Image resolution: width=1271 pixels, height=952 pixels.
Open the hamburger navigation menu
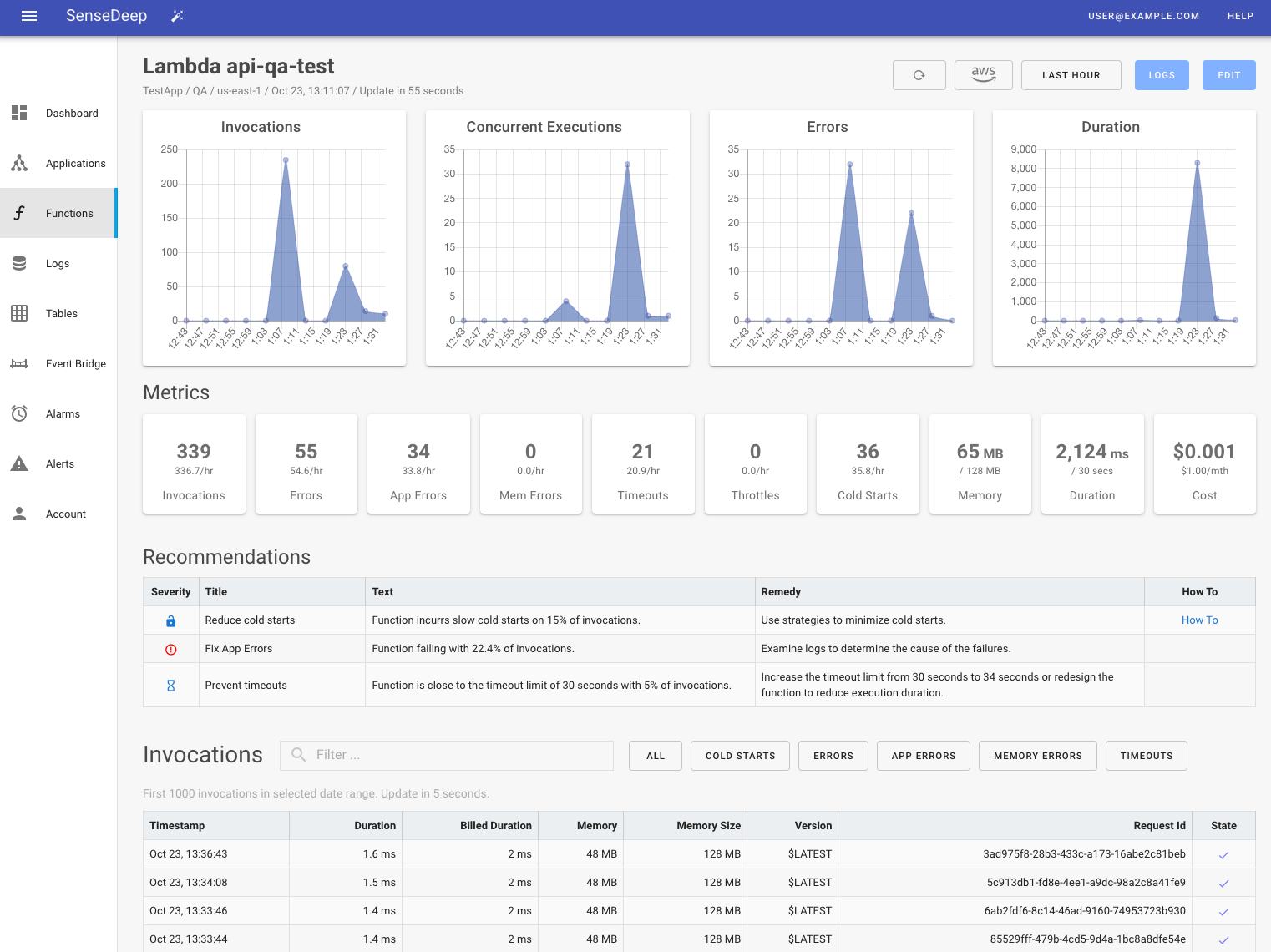(29, 16)
